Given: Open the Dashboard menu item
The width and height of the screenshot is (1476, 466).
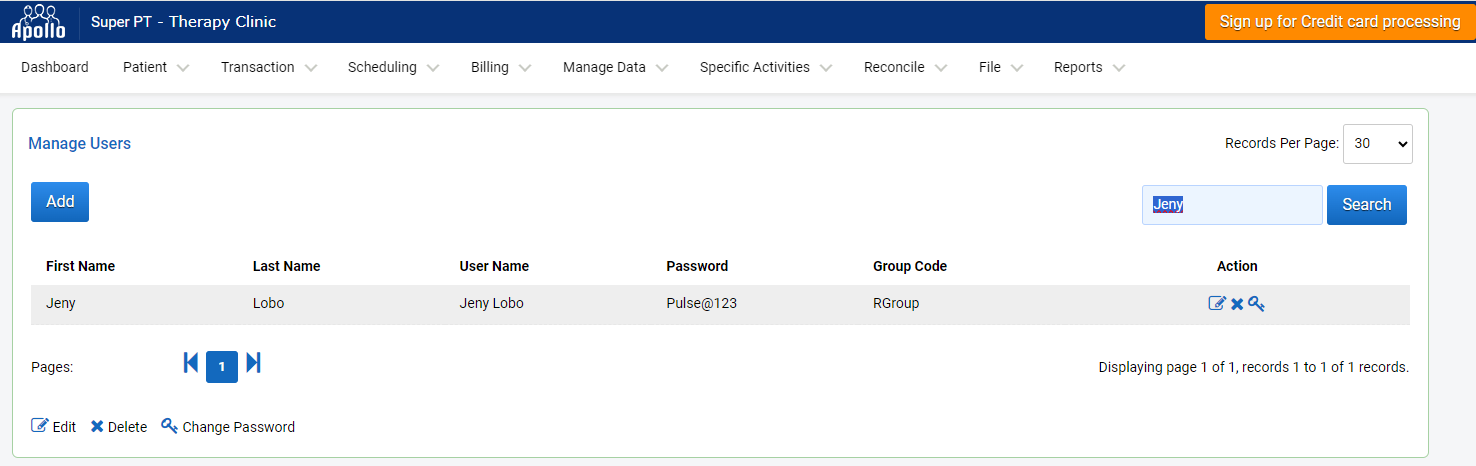Looking at the screenshot, I should [55, 67].
